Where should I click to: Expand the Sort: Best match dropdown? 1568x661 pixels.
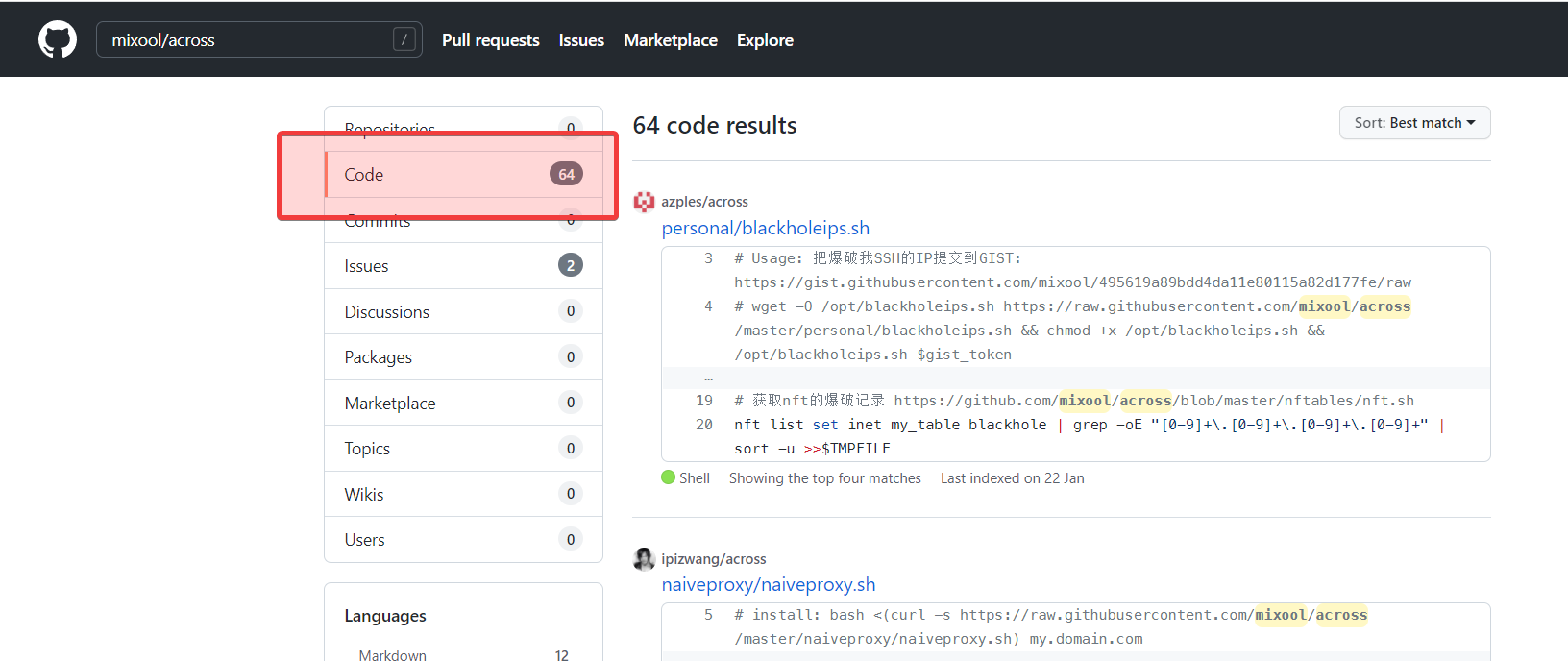point(1414,123)
